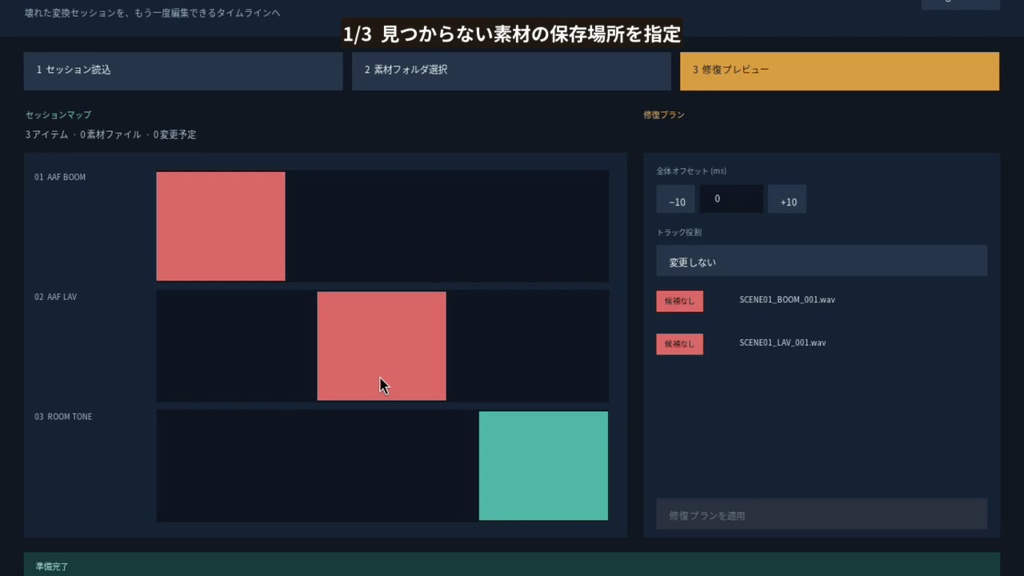Switch to step 2 素材フォルダ選択 tab
This screenshot has width=1024, height=576.
511,71
